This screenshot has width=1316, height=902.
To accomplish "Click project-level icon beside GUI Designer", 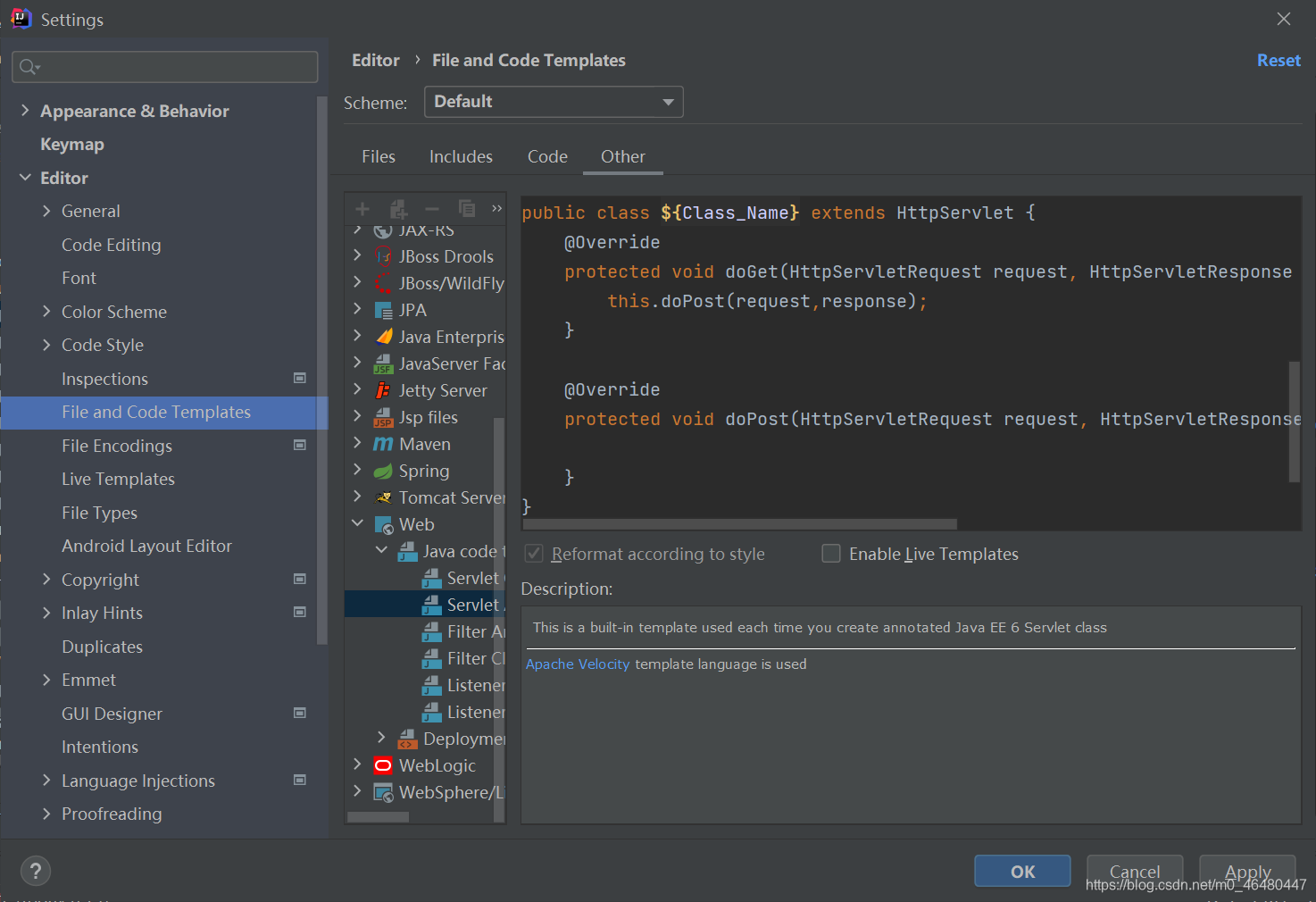I will coord(300,713).
